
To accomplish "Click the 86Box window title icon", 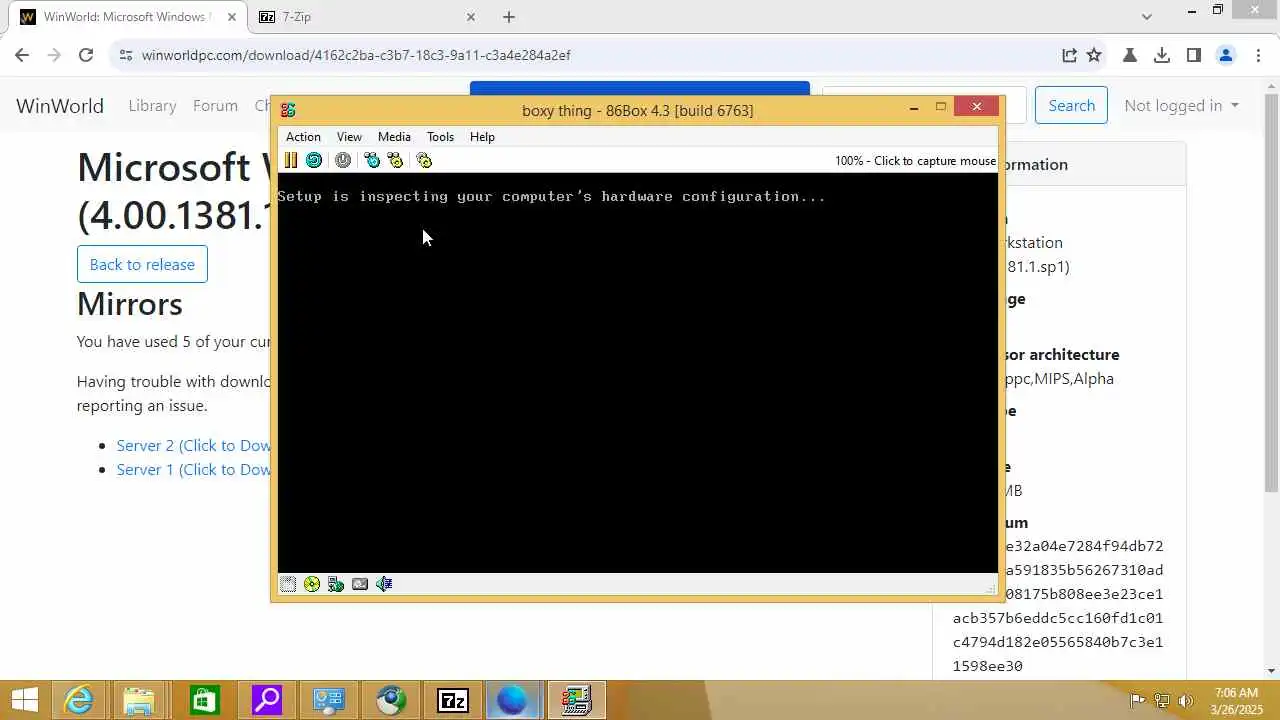I will point(288,110).
